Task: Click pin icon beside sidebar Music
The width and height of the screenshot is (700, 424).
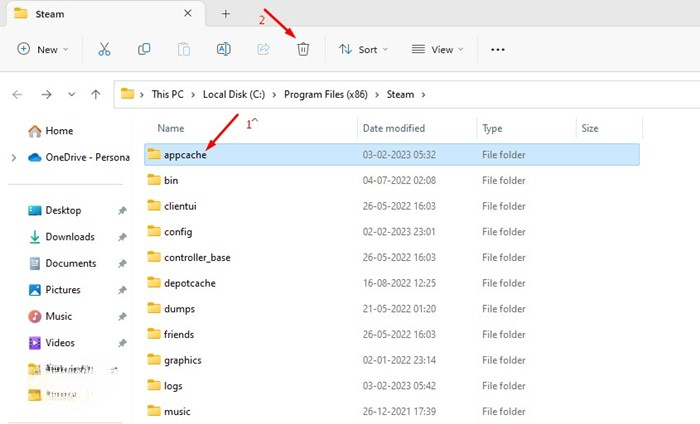Action: (x=122, y=316)
